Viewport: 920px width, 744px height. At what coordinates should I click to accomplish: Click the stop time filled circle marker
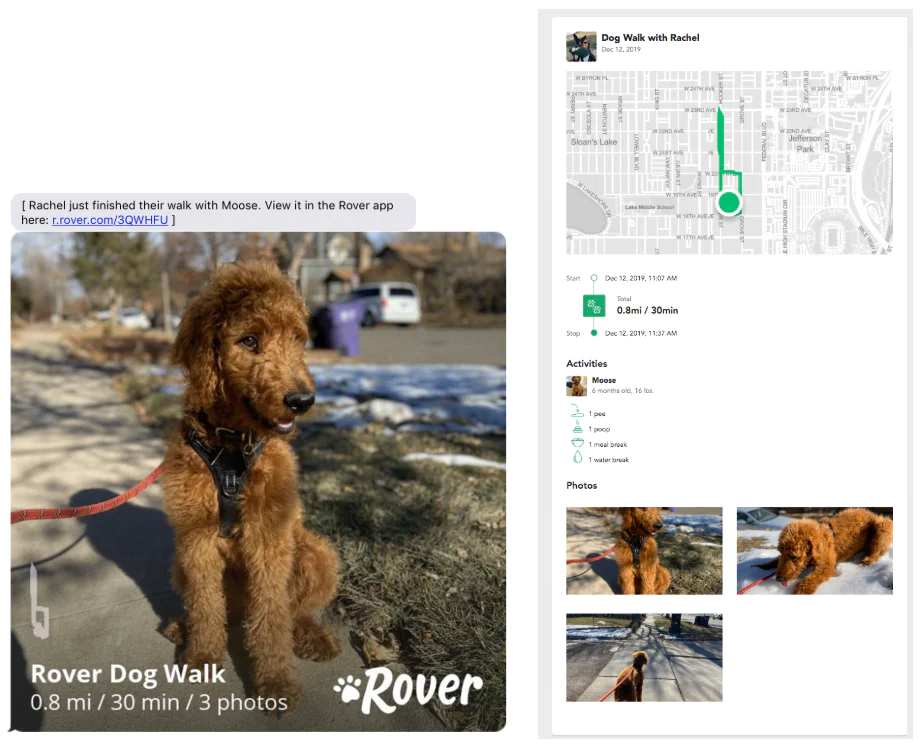coord(594,333)
